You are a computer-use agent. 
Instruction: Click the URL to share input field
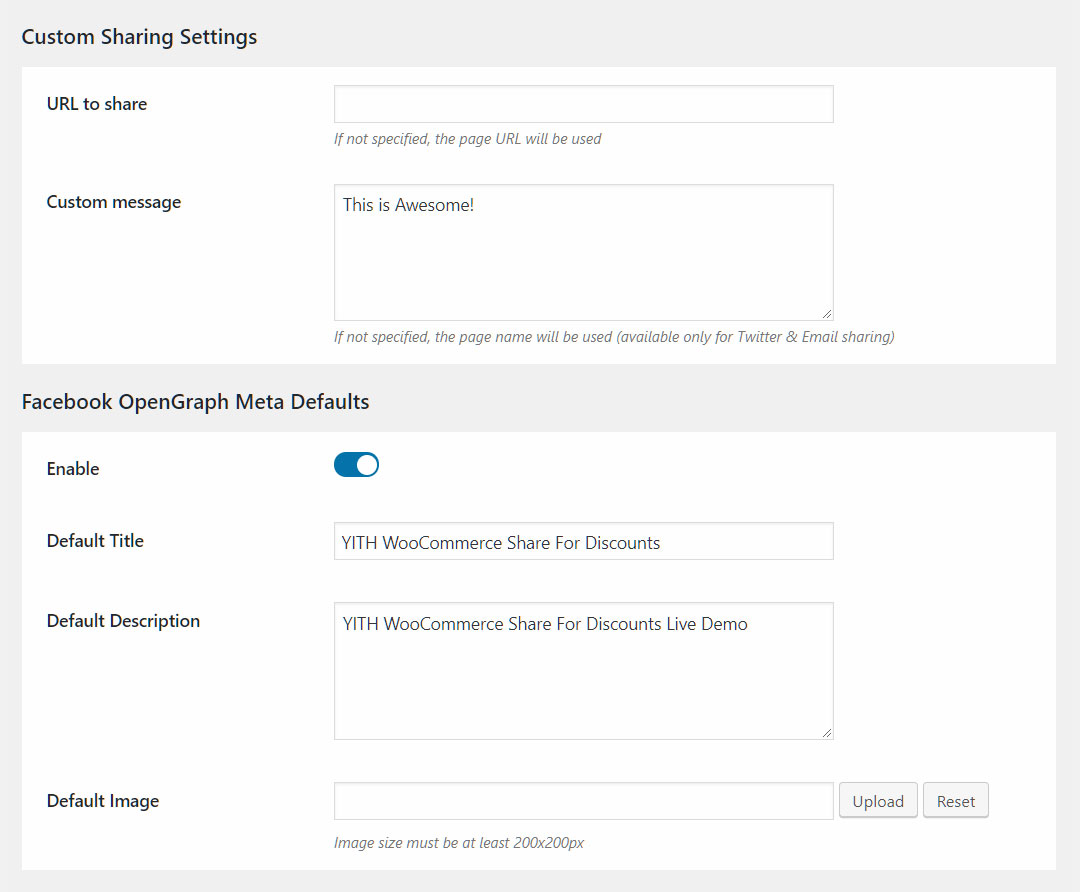tap(583, 104)
